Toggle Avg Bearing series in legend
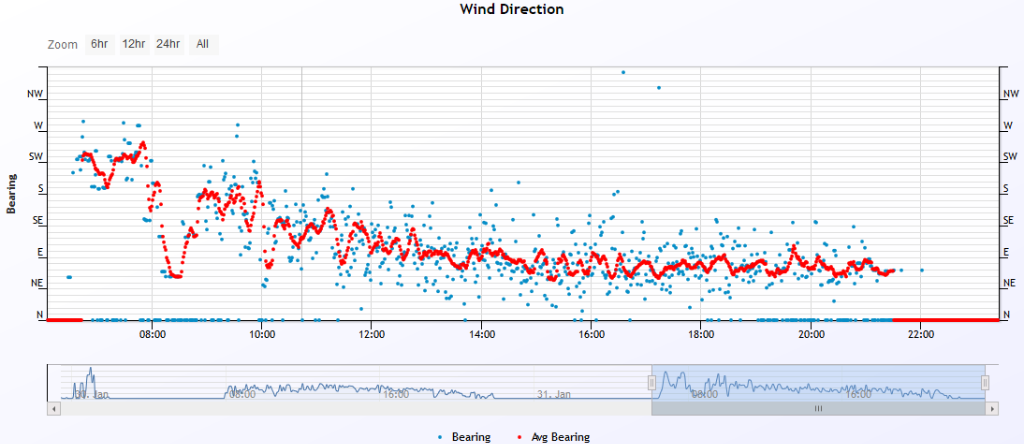 pyautogui.click(x=552, y=437)
